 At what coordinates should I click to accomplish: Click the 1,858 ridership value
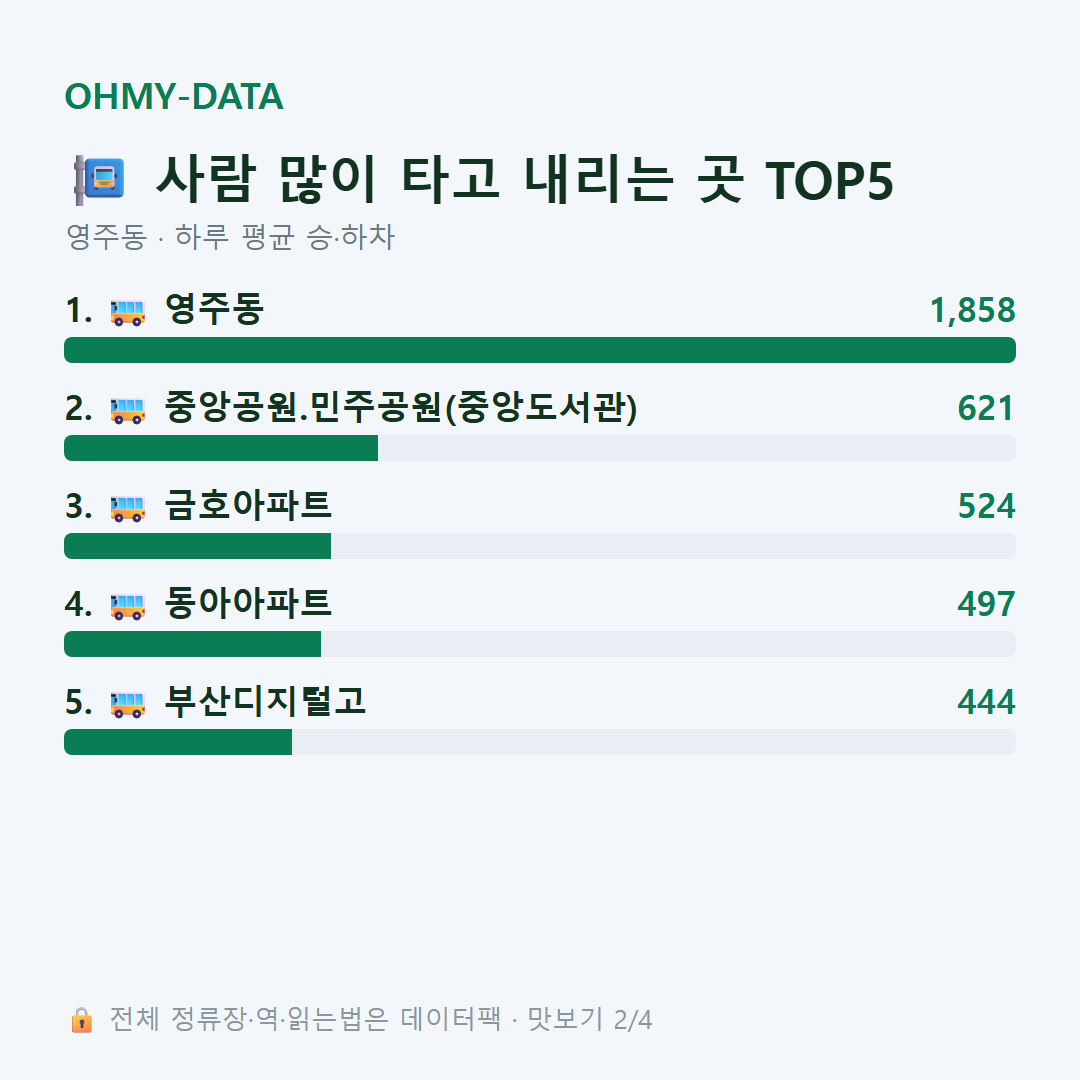pyautogui.click(x=973, y=311)
